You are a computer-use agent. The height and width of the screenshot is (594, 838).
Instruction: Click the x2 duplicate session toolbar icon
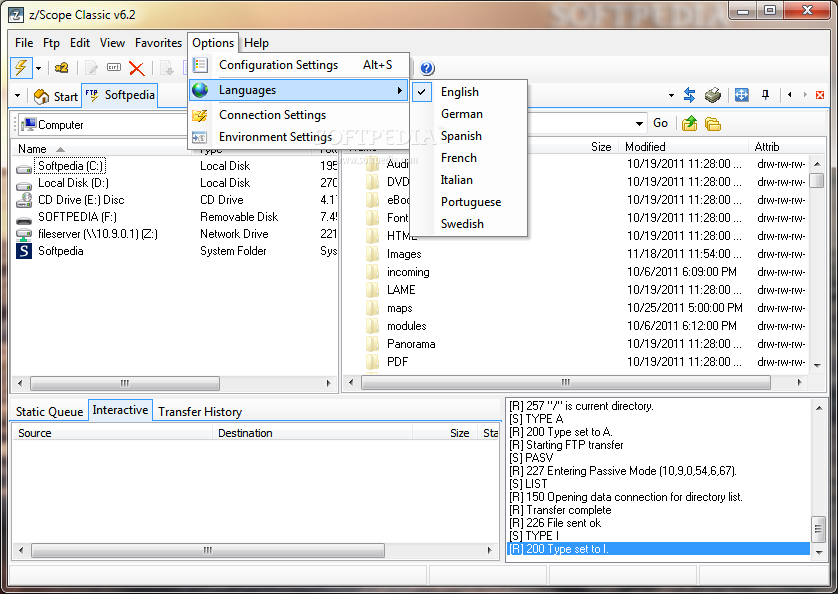click(61, 68)
